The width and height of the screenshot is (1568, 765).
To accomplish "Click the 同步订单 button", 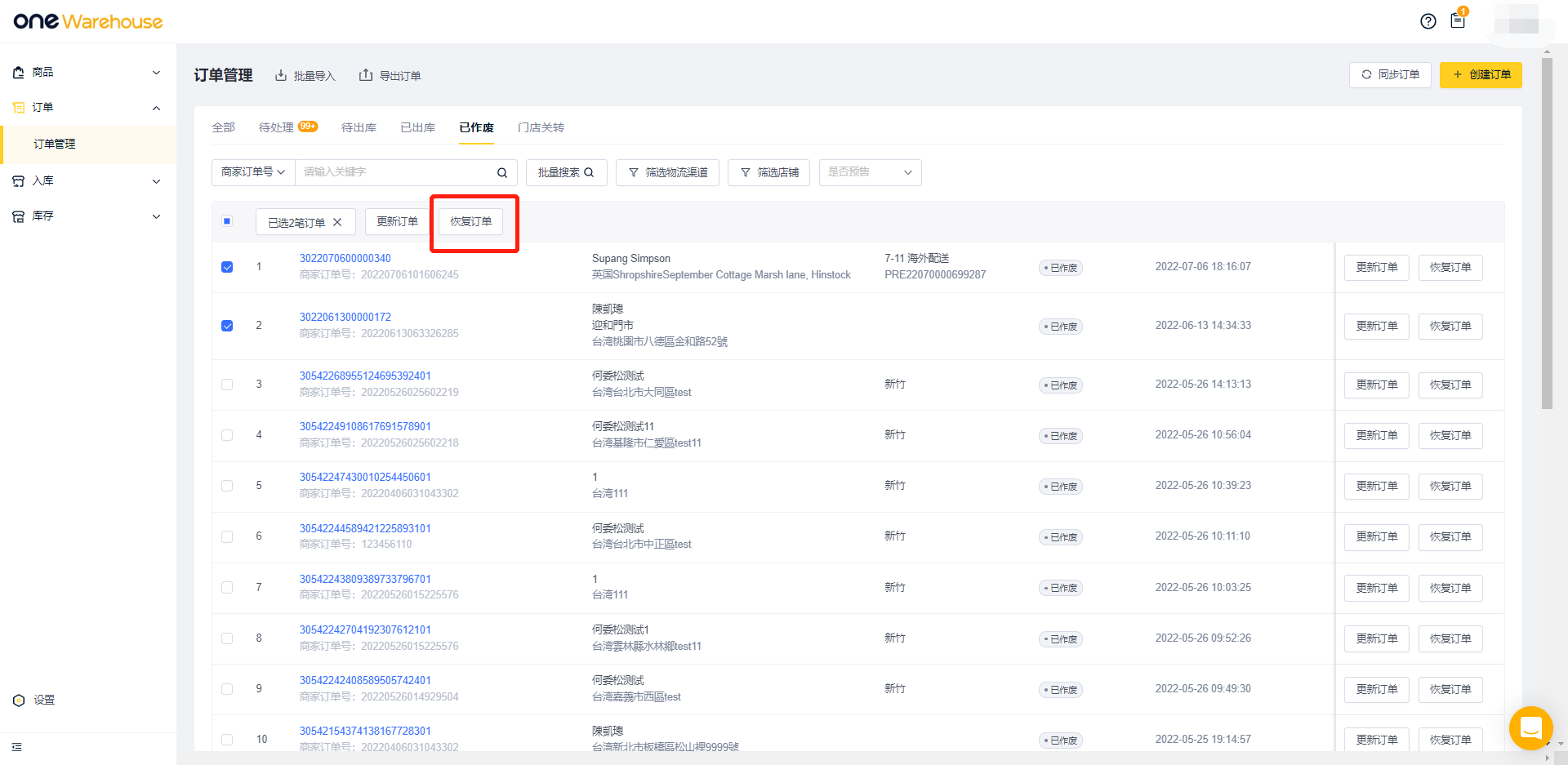I will tap(1390, 74).
